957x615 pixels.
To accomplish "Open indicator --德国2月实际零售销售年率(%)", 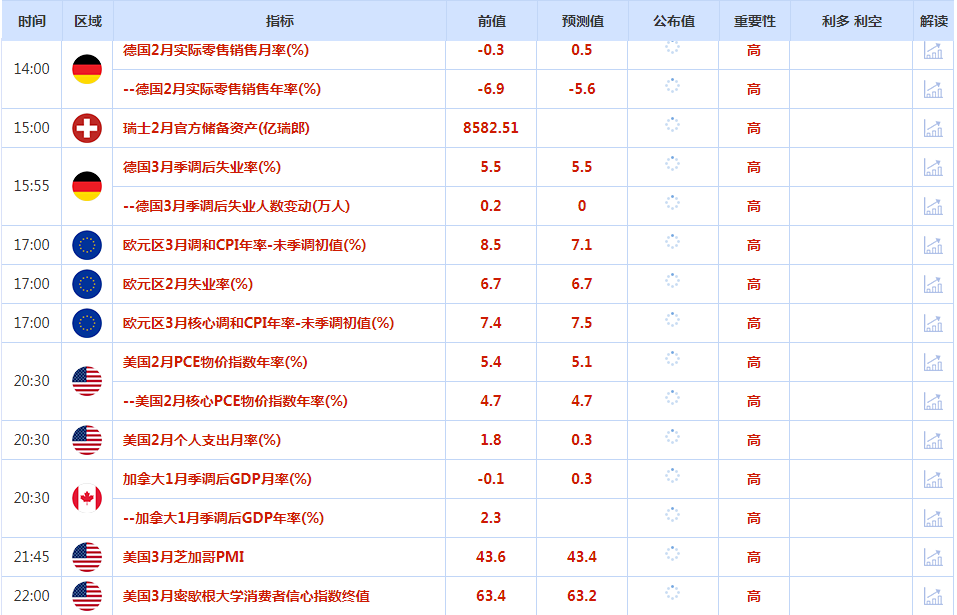I will click(x=222, y=89).
